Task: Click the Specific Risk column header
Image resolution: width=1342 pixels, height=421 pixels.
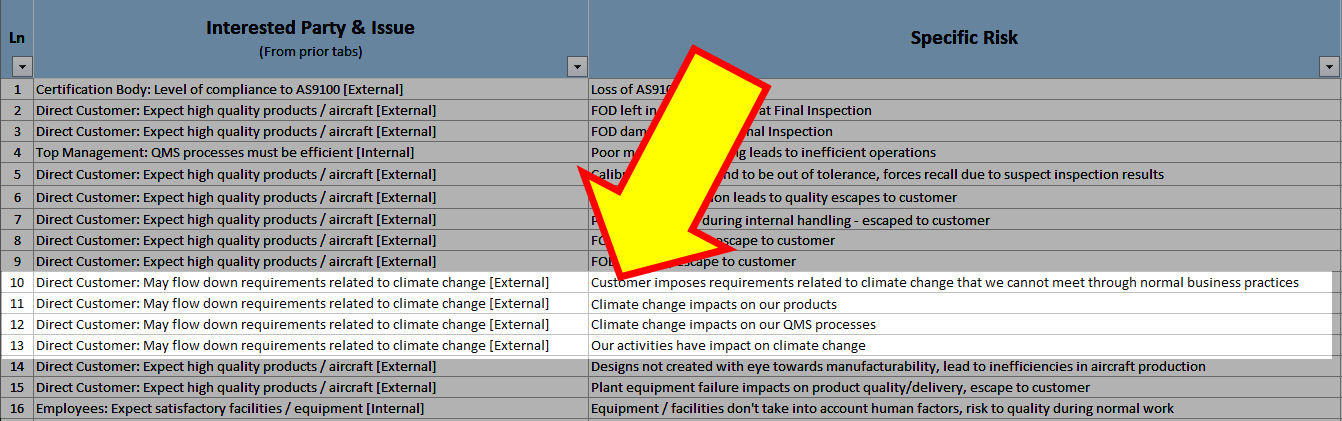Action: [x=963, y=38]
